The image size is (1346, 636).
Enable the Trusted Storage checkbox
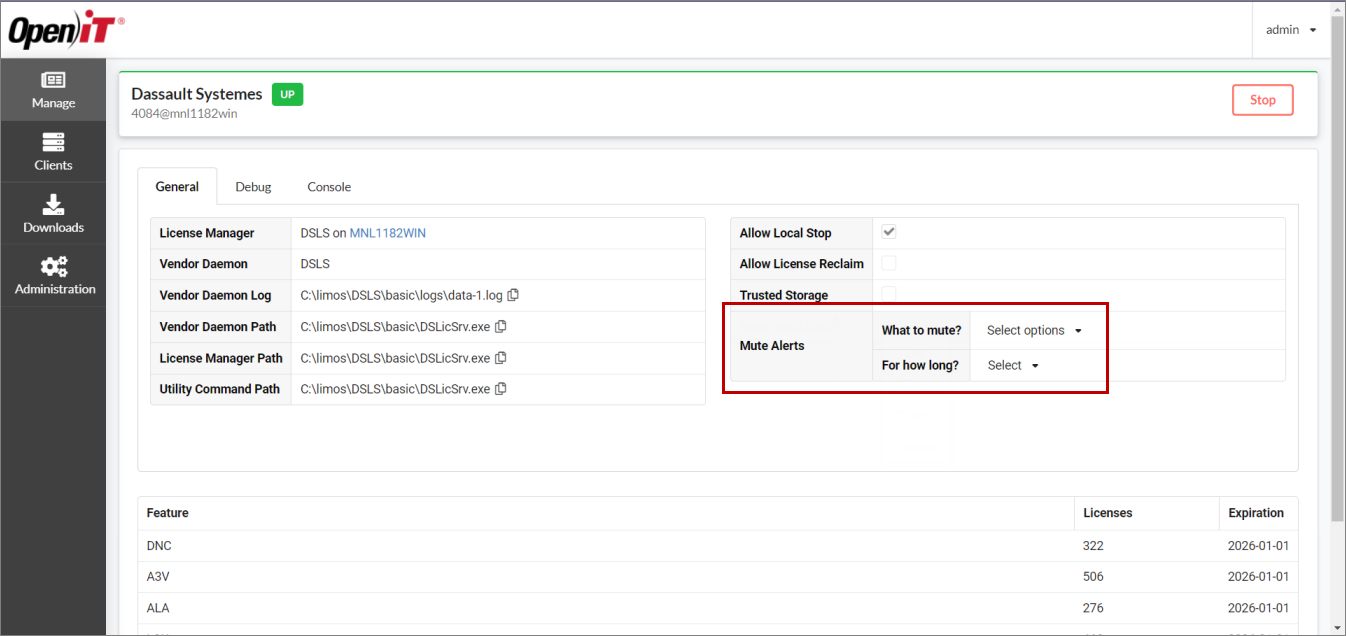889,294
